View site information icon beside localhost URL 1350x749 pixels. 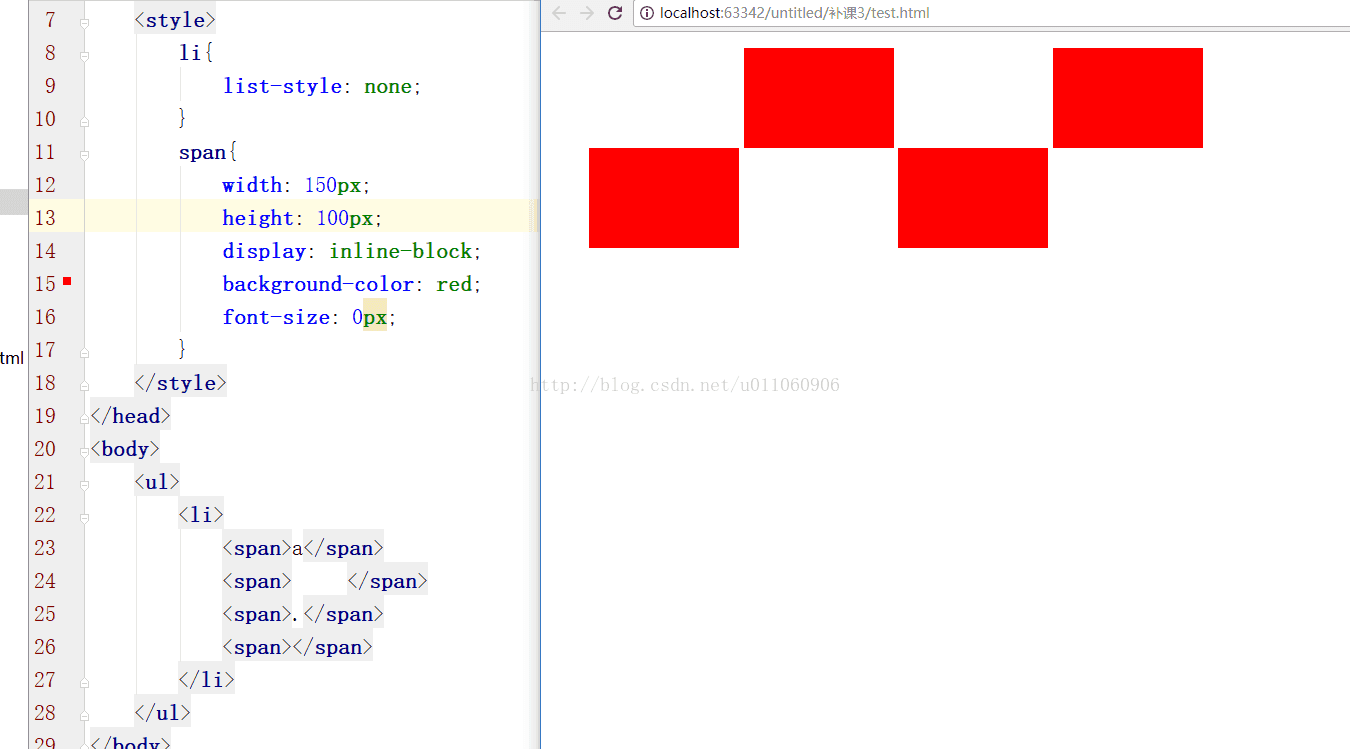coord(647,13)
